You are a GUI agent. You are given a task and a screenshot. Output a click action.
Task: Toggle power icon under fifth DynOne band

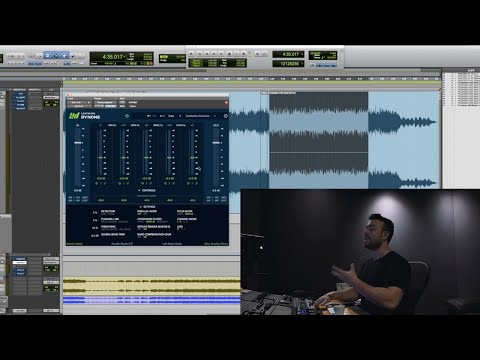click(x=189, y=183)
